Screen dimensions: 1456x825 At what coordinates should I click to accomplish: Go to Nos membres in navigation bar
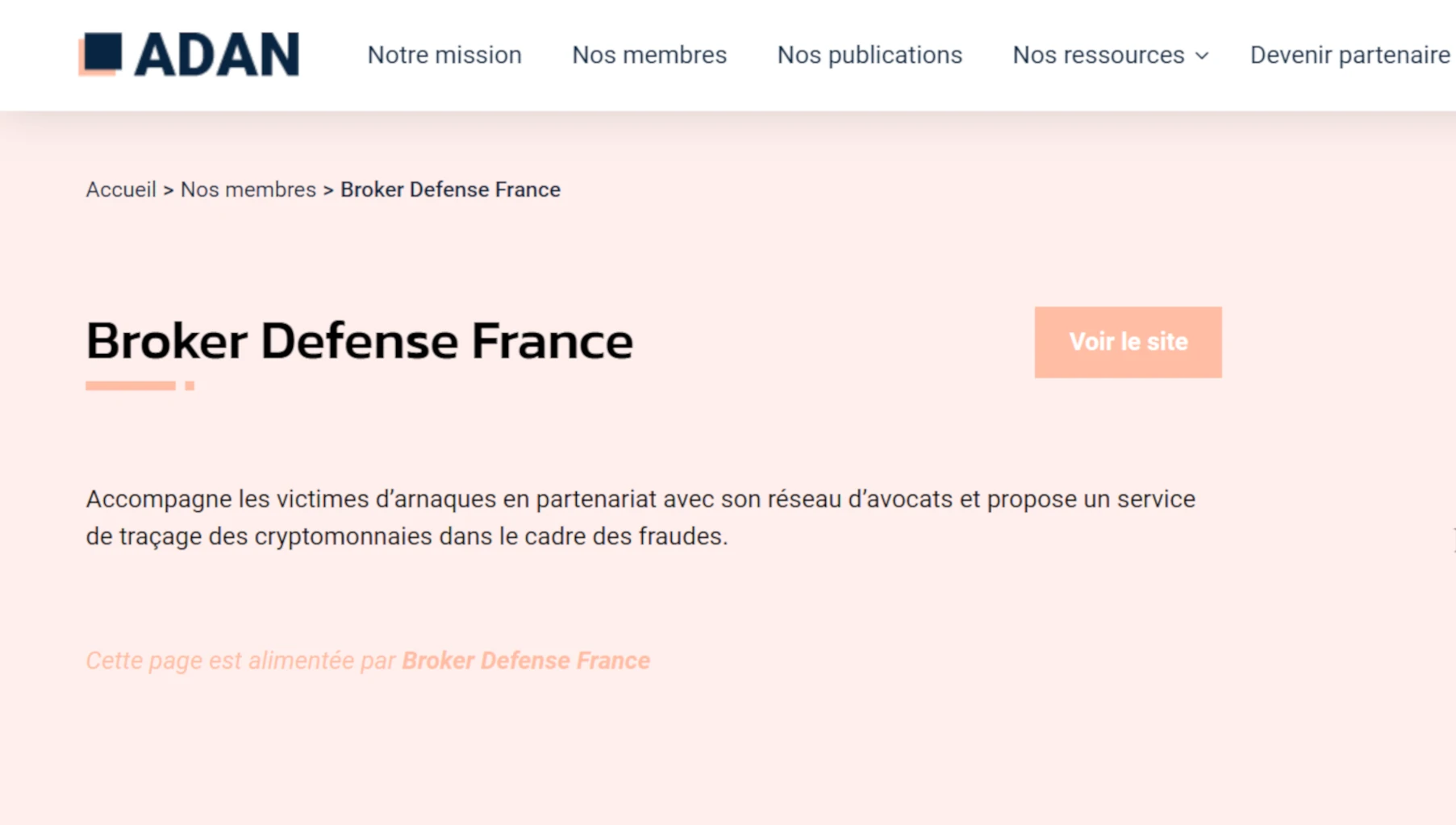point(649,55)
